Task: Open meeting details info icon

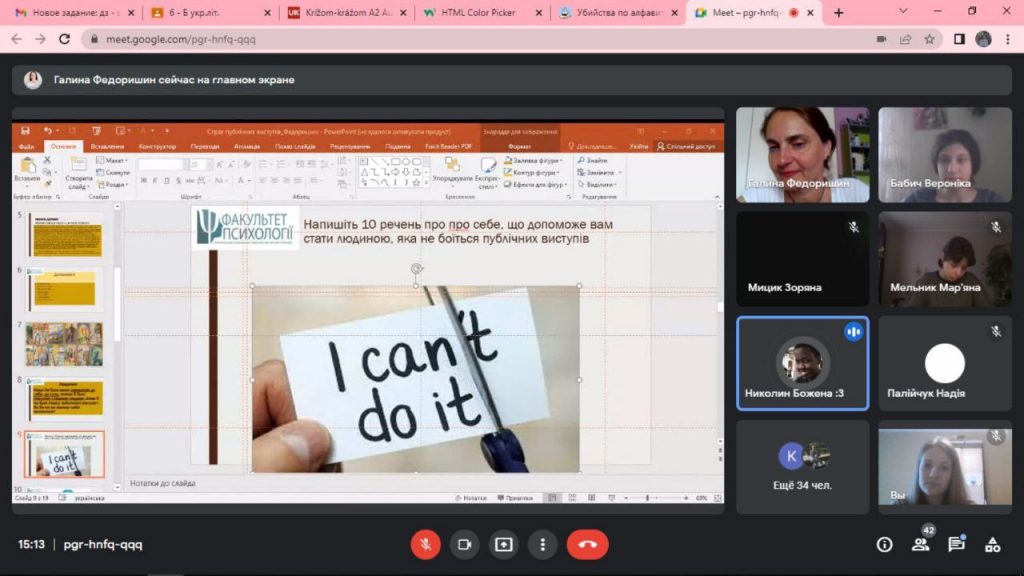Action: 884,544
